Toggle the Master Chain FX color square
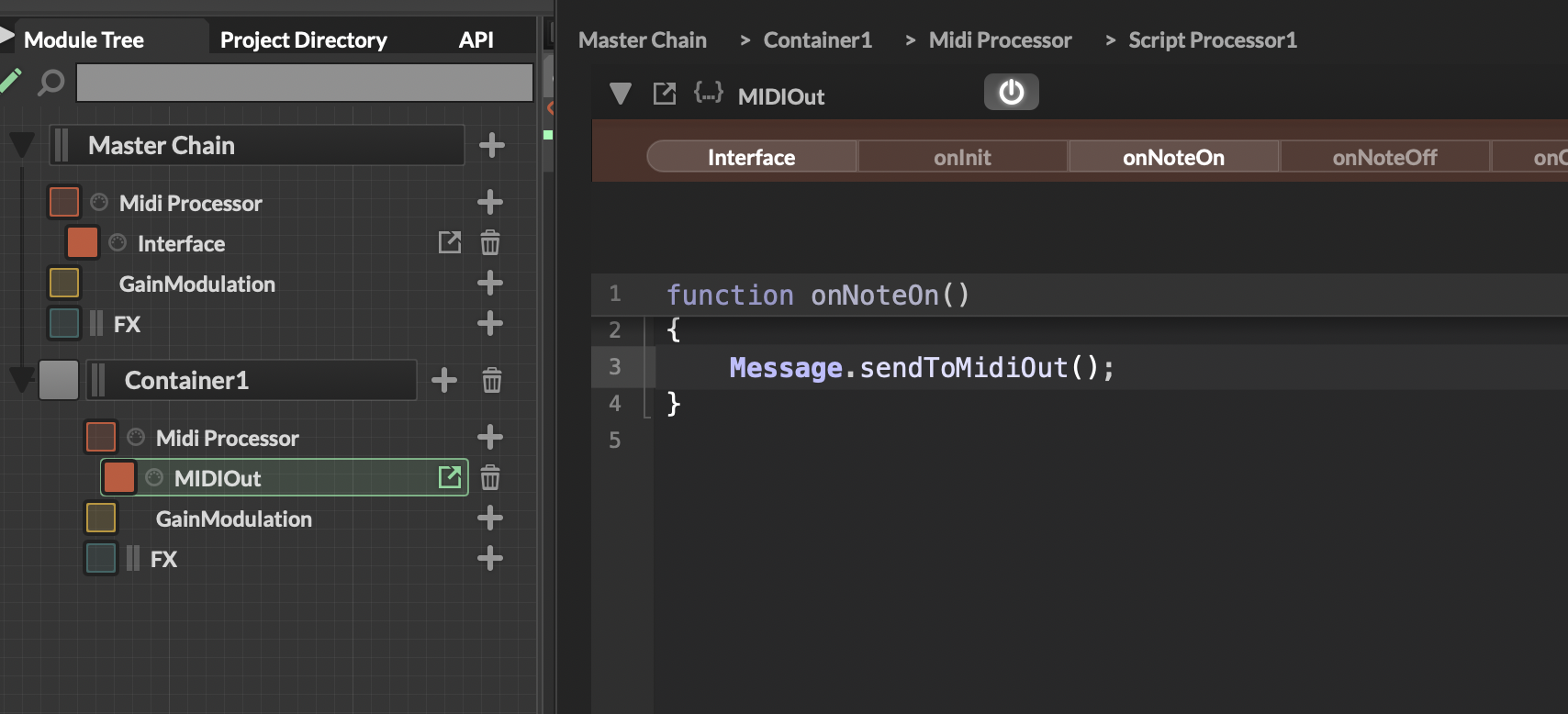The height and width of the screenshot is (714, 1568). point(64,323)
